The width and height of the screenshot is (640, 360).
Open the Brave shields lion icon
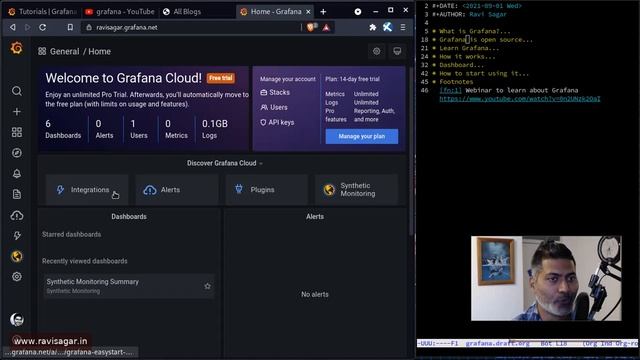[x=311, y=27]
